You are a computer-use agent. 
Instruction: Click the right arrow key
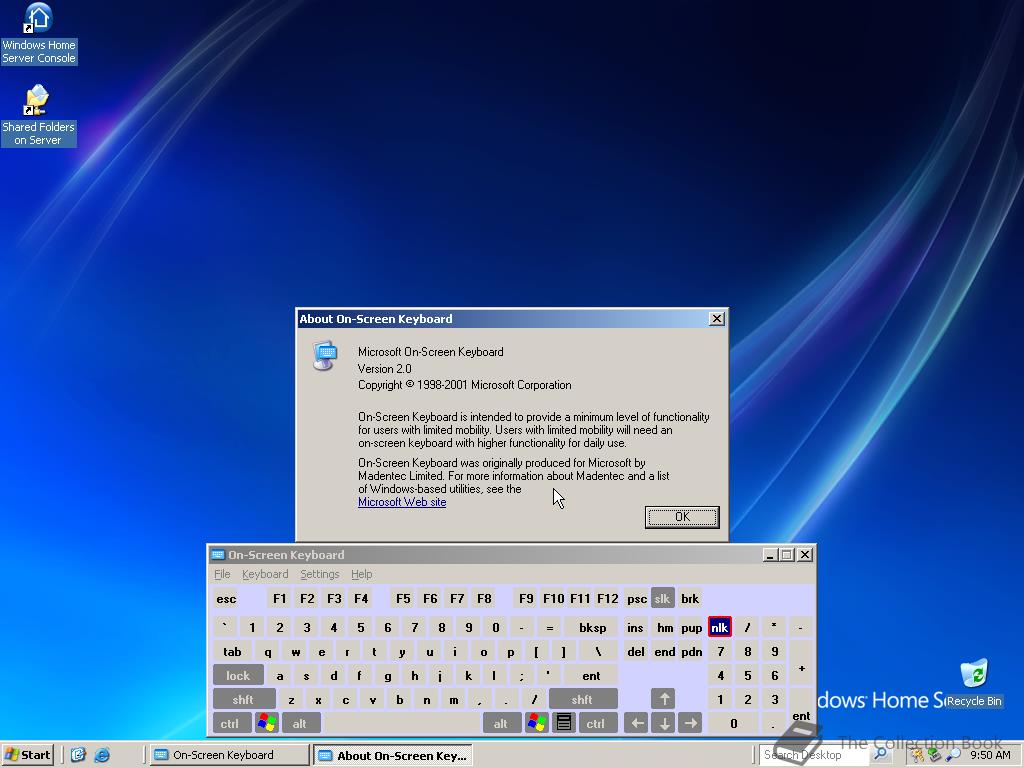coord(690,723)
